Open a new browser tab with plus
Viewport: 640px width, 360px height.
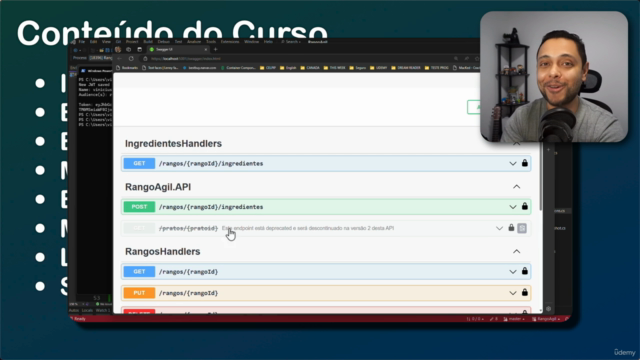[x=216, y=49]
